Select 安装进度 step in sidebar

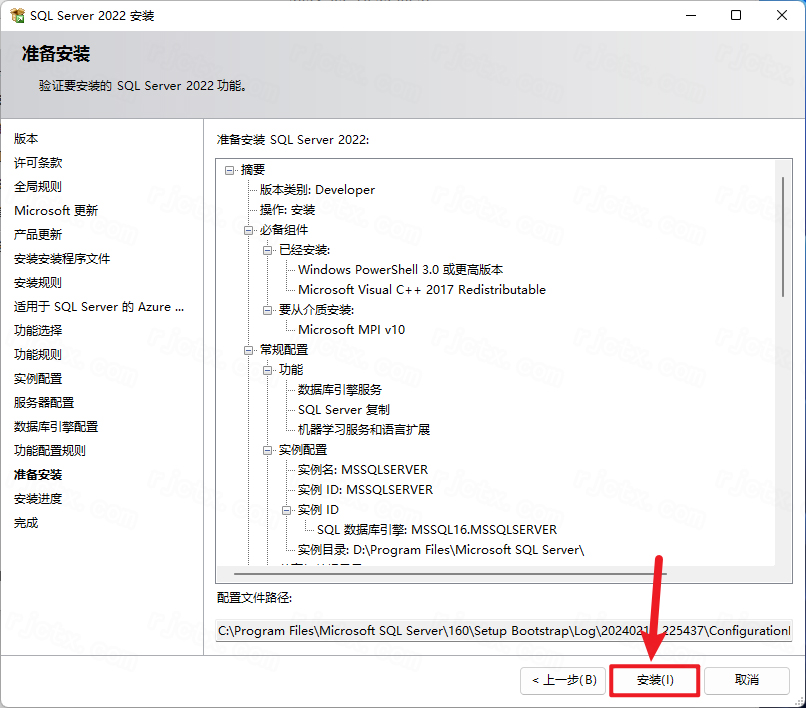point(38,499)
